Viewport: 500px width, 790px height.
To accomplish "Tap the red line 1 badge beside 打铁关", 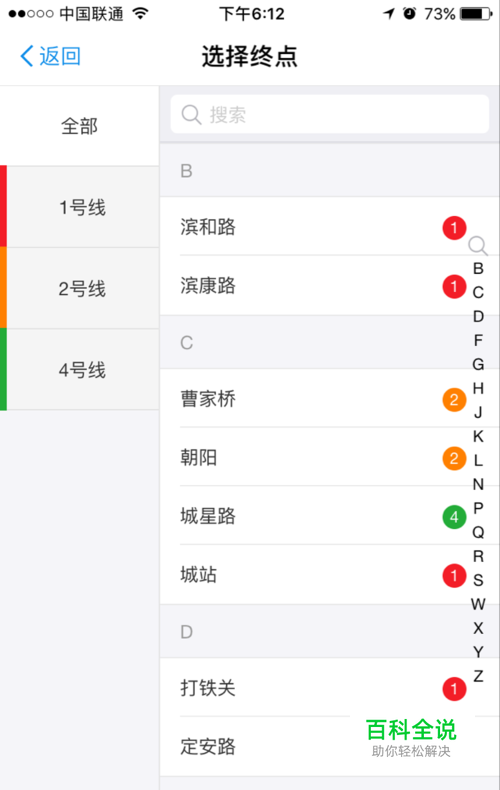I will tap(454, 689).
